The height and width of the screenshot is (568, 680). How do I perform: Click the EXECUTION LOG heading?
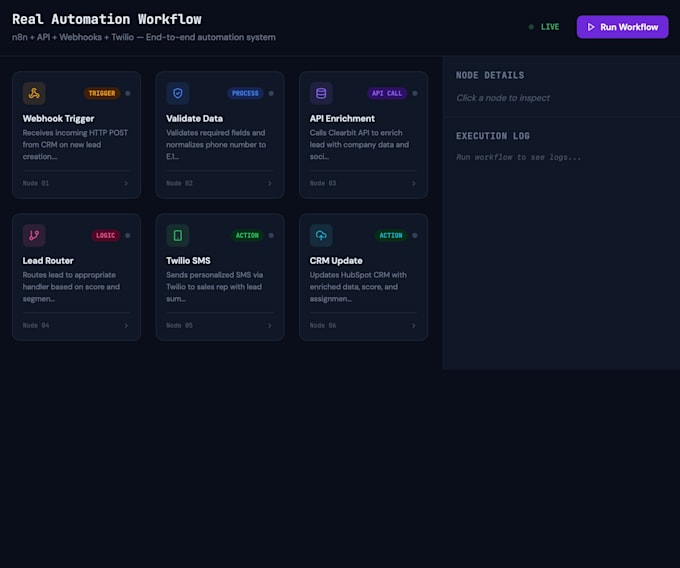tap(493, 136)
